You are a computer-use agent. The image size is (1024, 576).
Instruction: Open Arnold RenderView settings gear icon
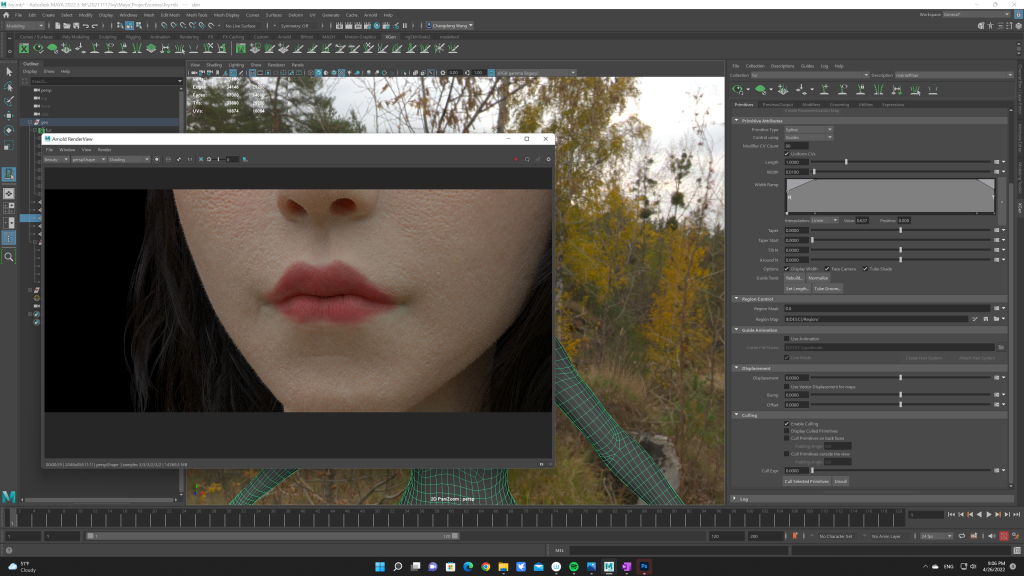pyautogui.click(x=548, y=159)
